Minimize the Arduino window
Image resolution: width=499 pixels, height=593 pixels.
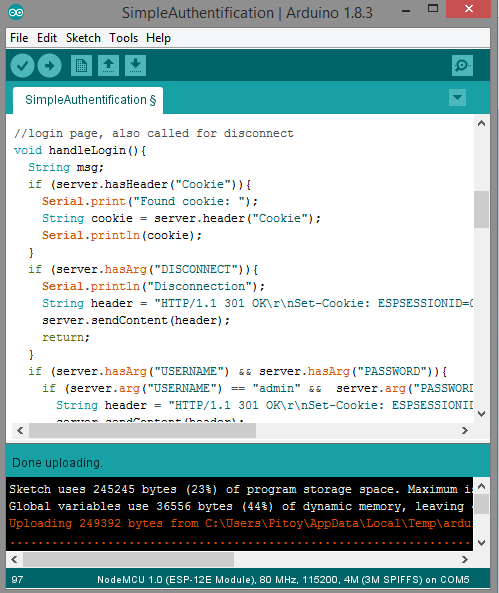coord(406,11)
